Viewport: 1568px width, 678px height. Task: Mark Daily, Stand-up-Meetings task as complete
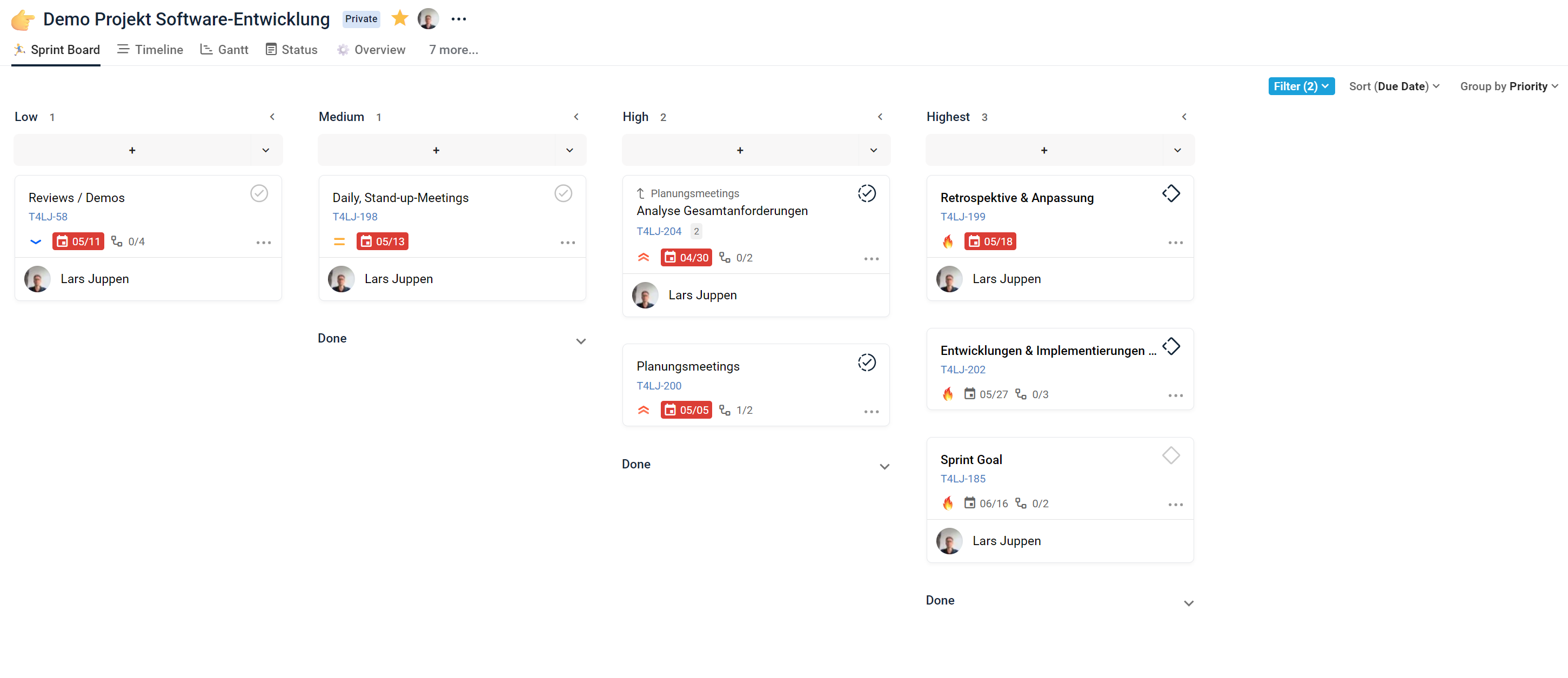563,193
